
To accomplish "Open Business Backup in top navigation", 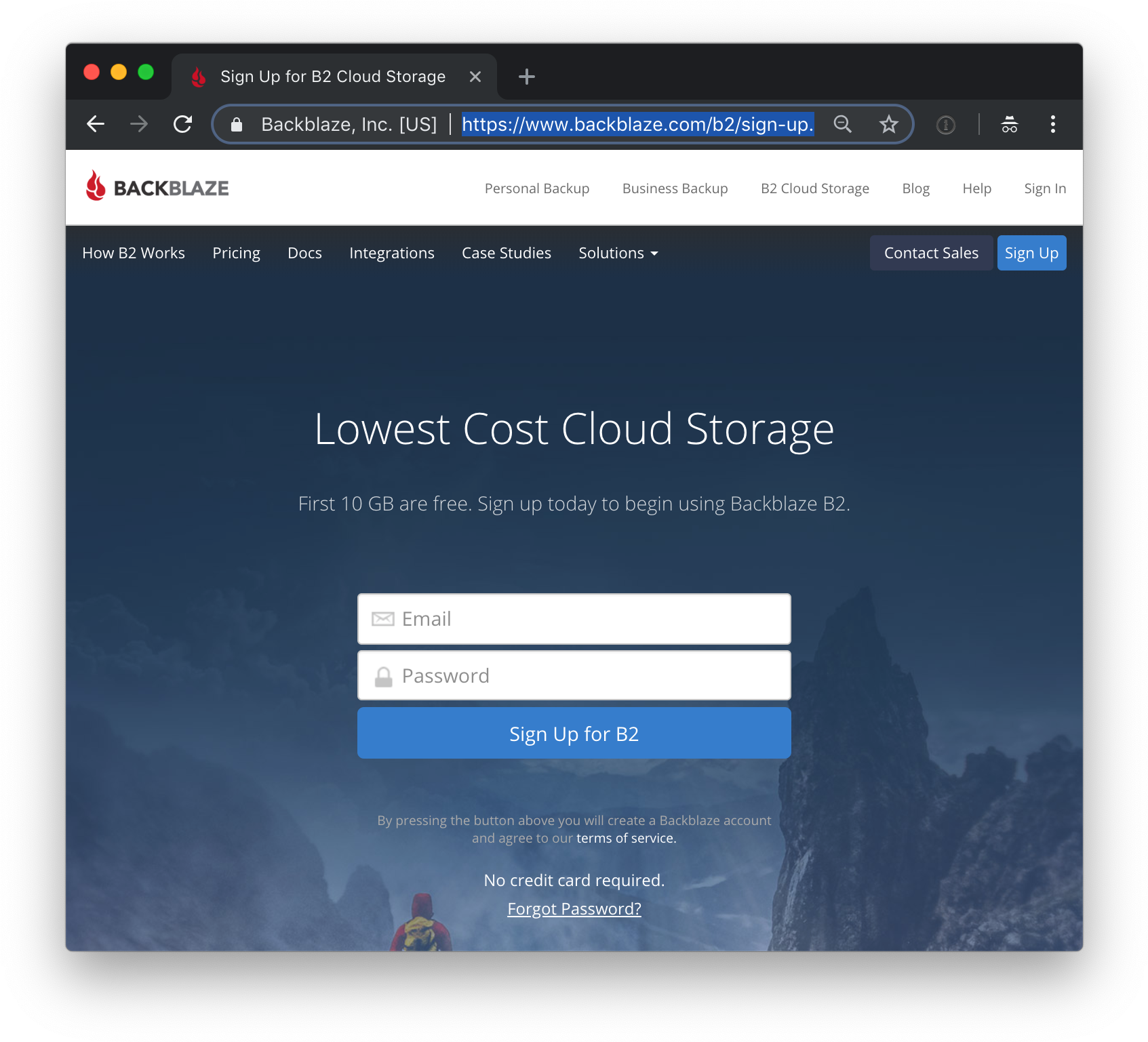I will [675, 188].
